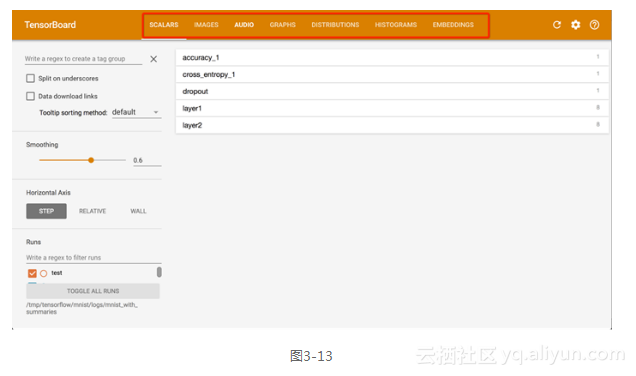Select WALL horizontal axis button

pyautogui.click(x=138, y=211)
